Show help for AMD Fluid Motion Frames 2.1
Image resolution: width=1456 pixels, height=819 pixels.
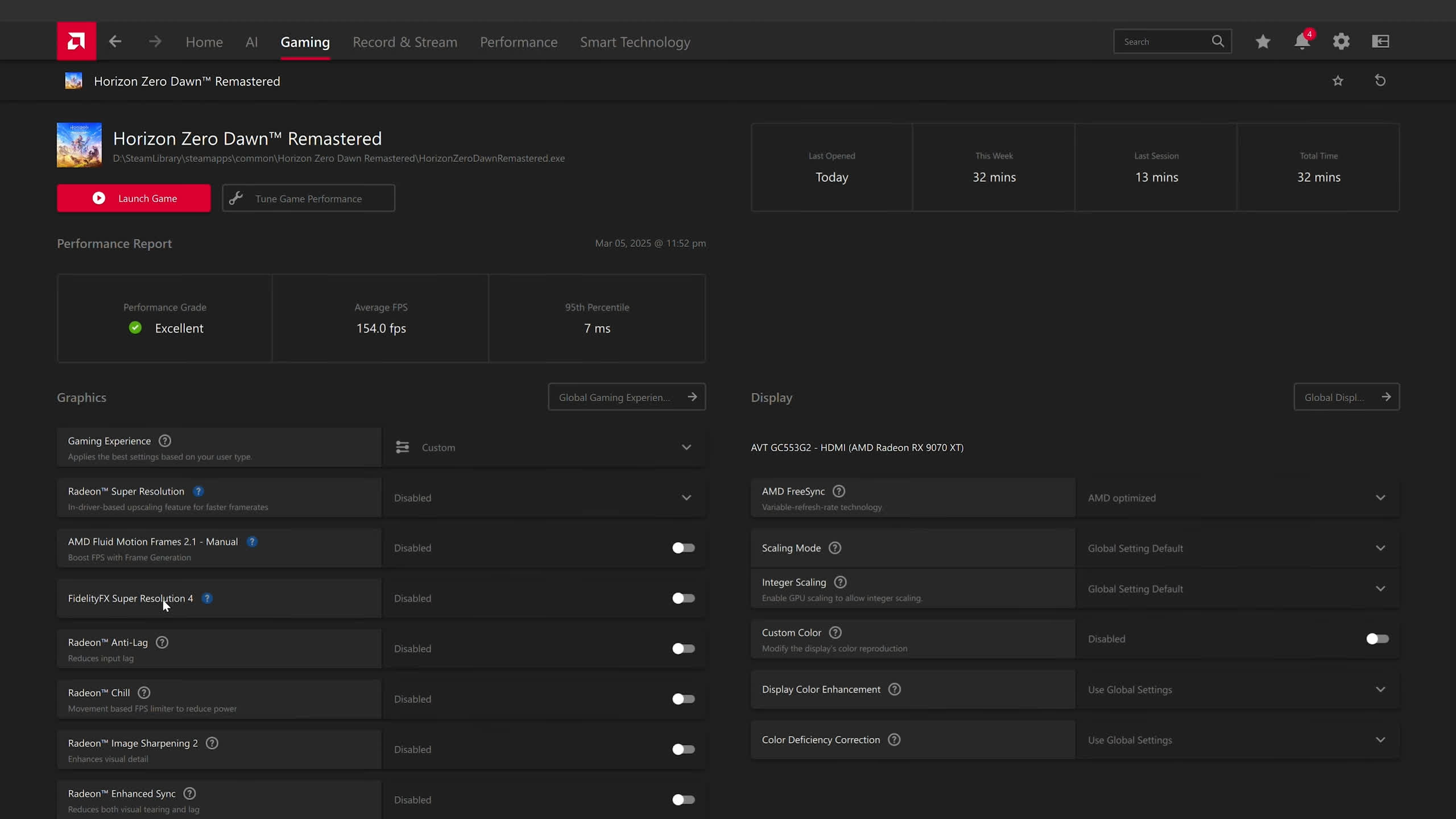tap(252, 541)
